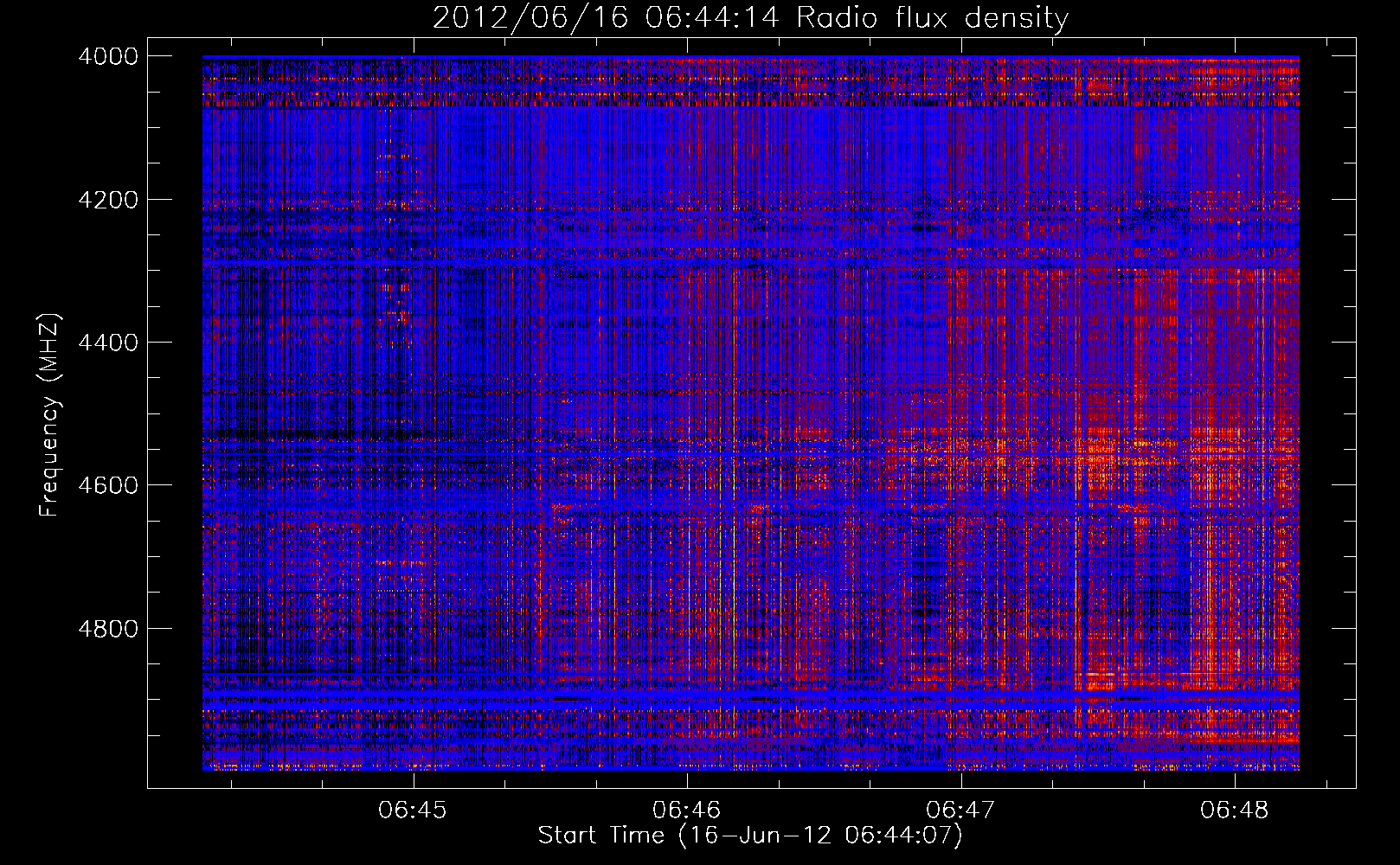The image size is (1400, 865).
Task: Click the 4200 frequency tick label
Action: point(108,200)
